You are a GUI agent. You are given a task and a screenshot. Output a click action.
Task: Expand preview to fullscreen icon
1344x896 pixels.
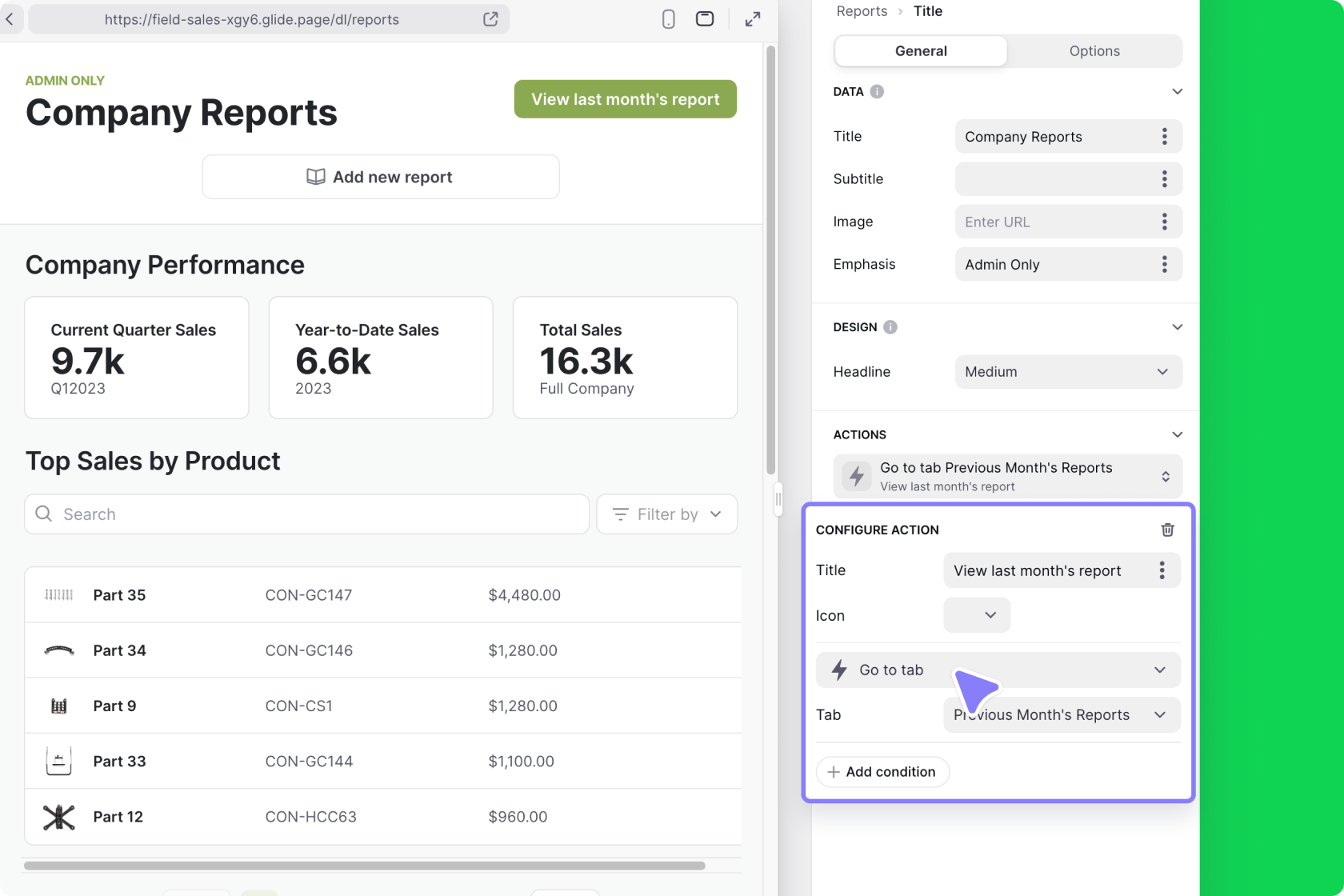753,19
